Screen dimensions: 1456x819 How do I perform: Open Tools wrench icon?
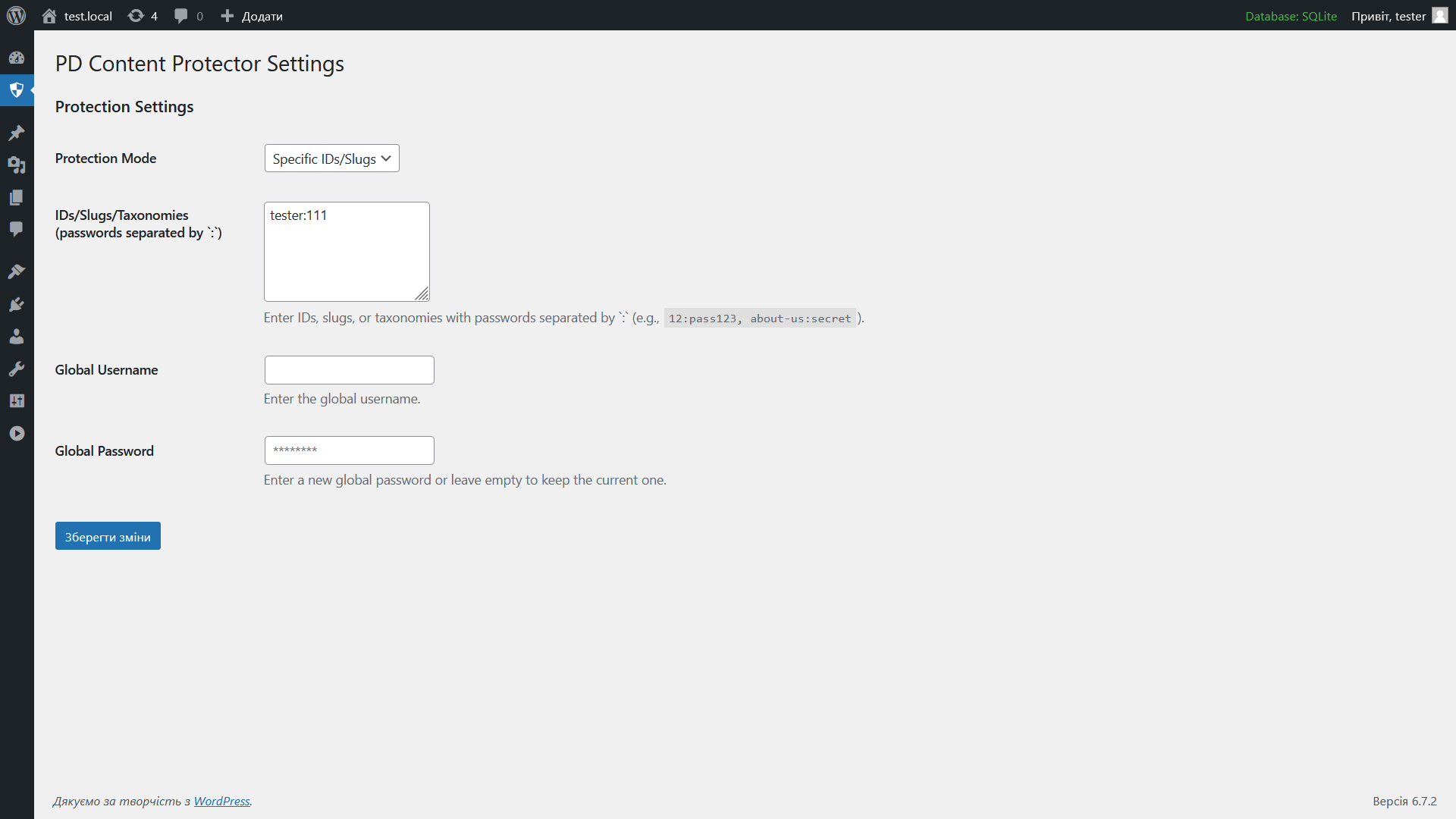[x=17, y=369]
